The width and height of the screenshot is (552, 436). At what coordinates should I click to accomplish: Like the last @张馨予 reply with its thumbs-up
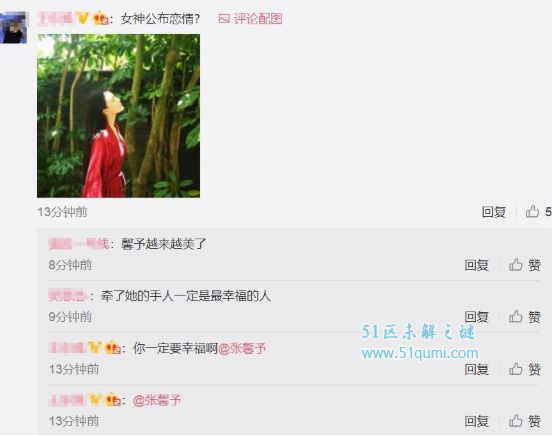point(516,421)
